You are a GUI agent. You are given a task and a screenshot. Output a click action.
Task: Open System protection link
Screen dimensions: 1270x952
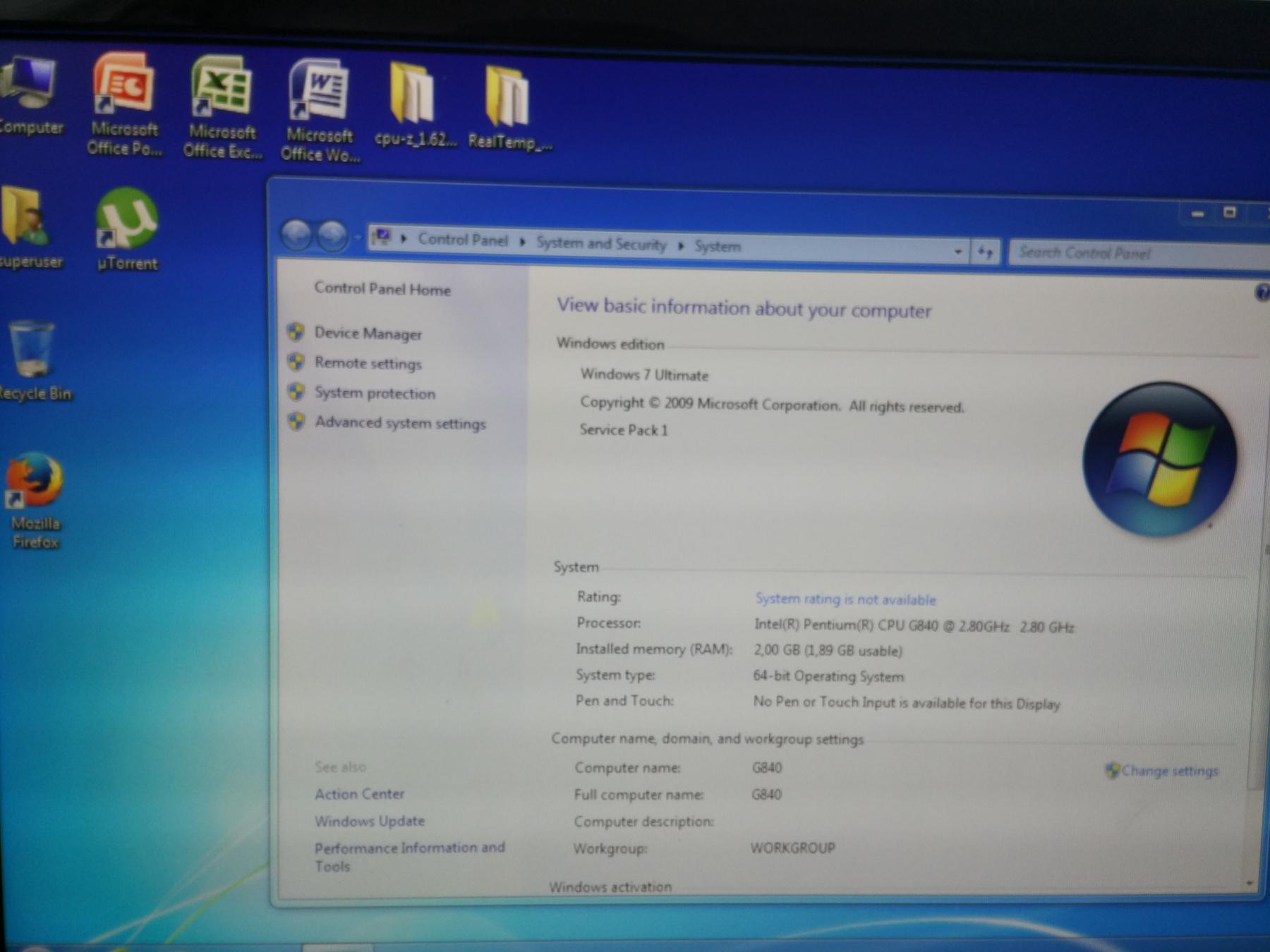(x=375, y=393)
